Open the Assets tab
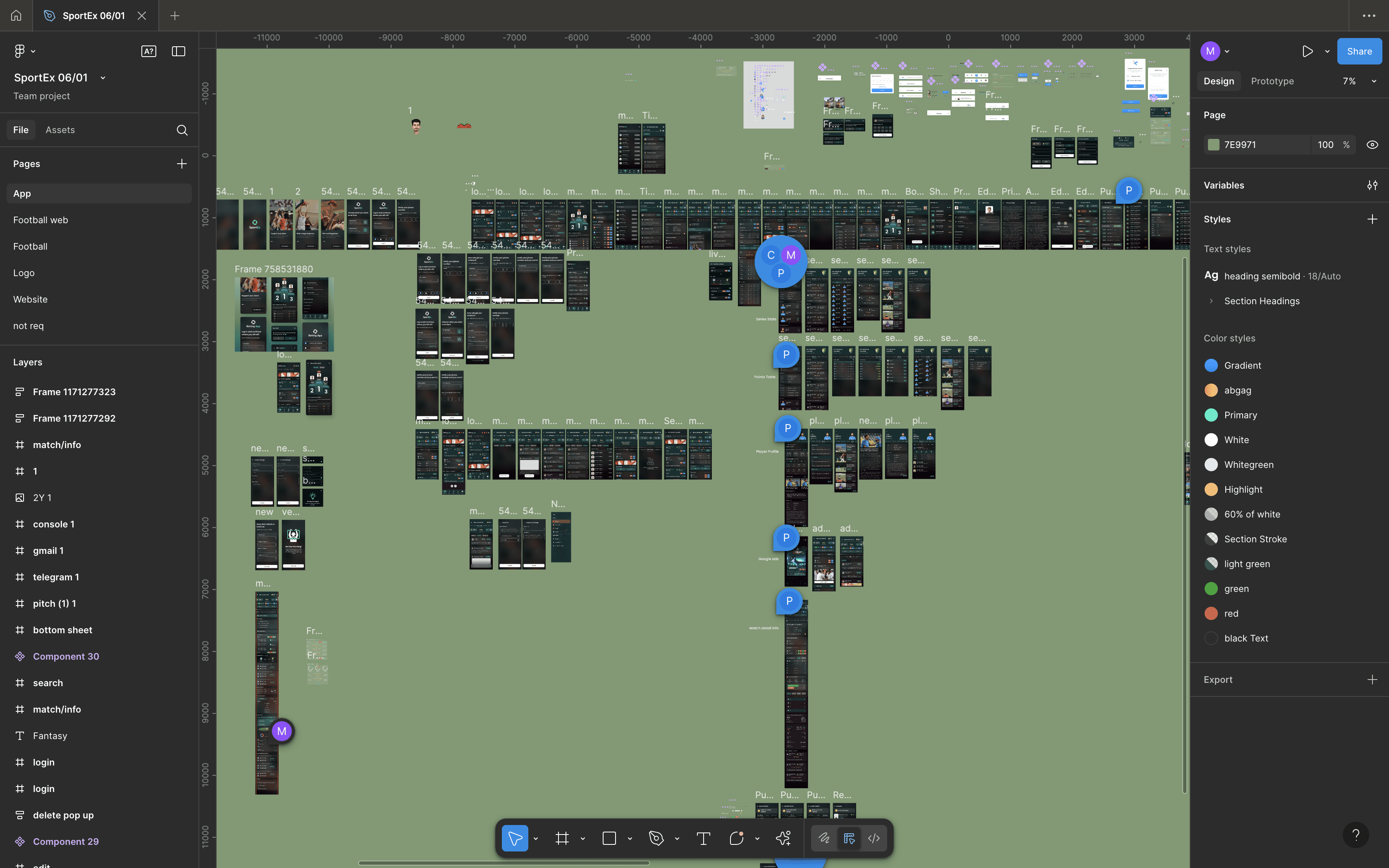The image size is (1389, 868). point(60,130)
